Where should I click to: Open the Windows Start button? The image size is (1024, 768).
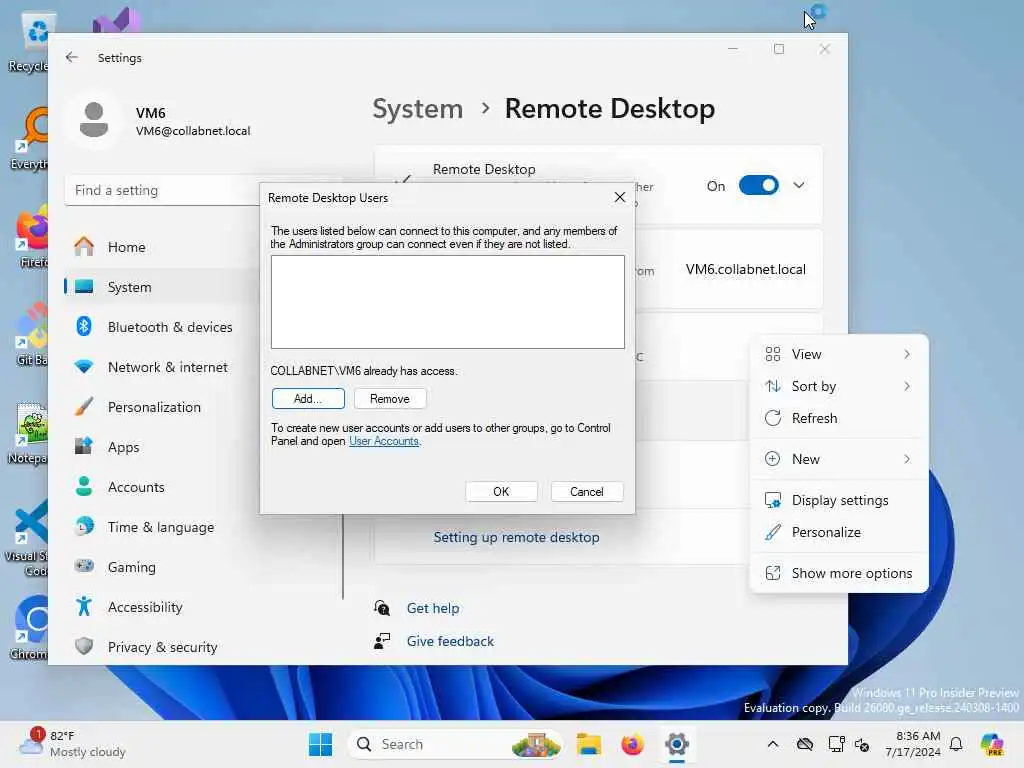point(321,744)
